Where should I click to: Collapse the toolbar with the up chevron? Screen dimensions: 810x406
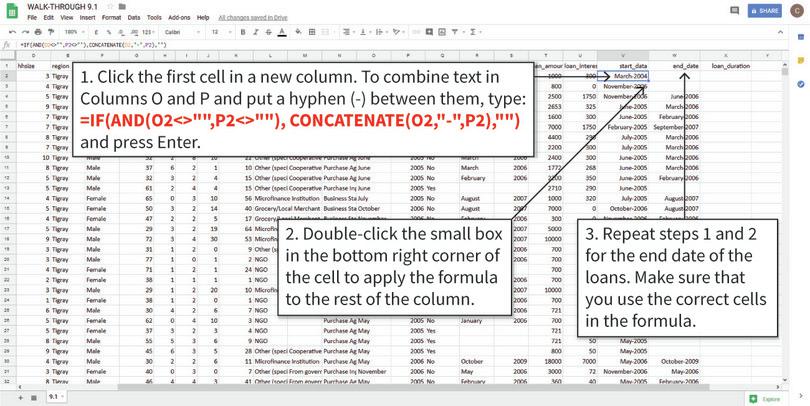(x=781, y=32)
